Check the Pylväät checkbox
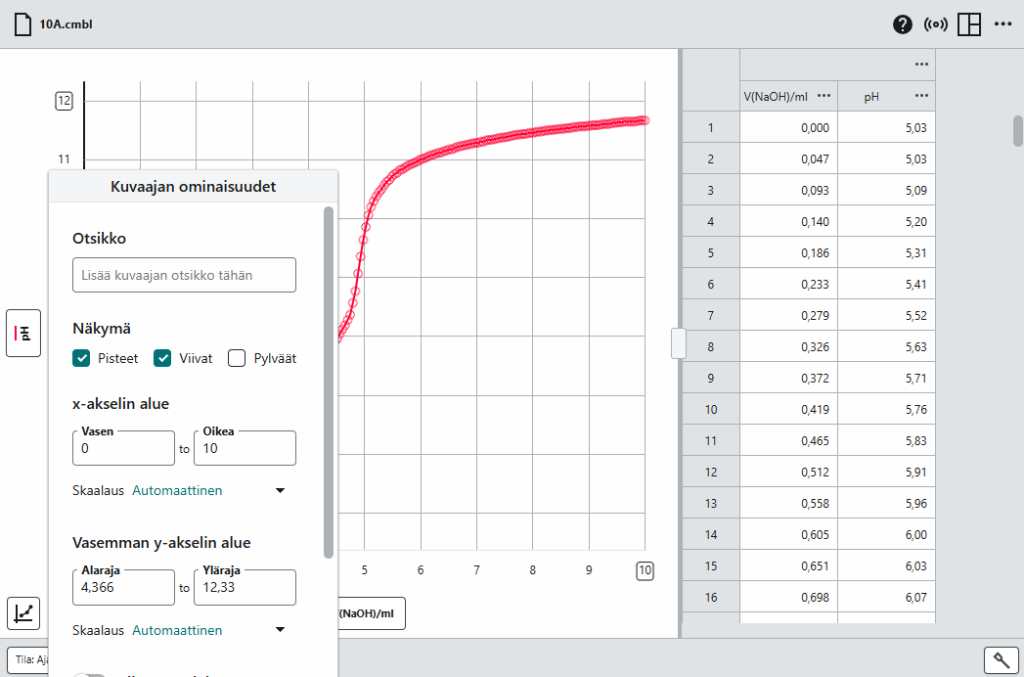 pyautogui.click(x=236, y=358)
